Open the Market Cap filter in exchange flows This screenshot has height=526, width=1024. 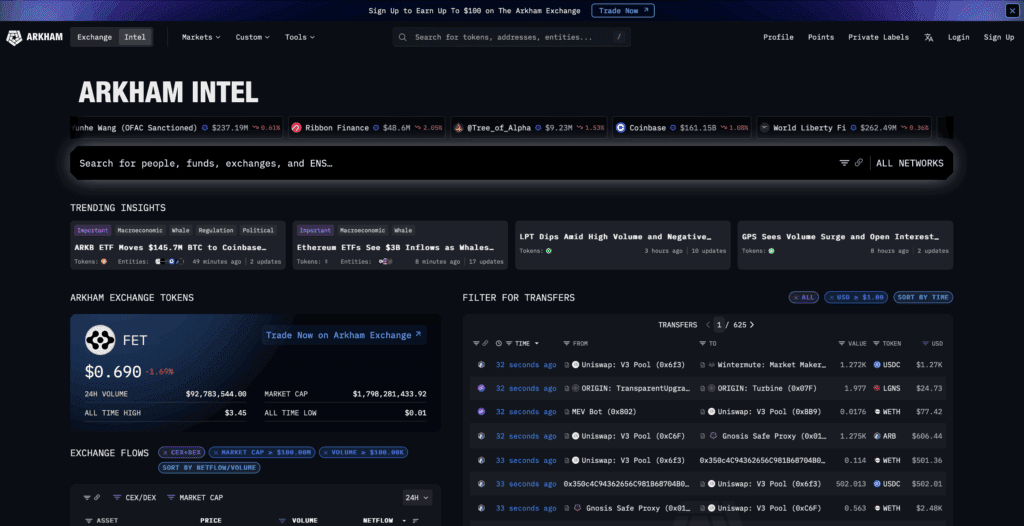click(x=195, y=498)
